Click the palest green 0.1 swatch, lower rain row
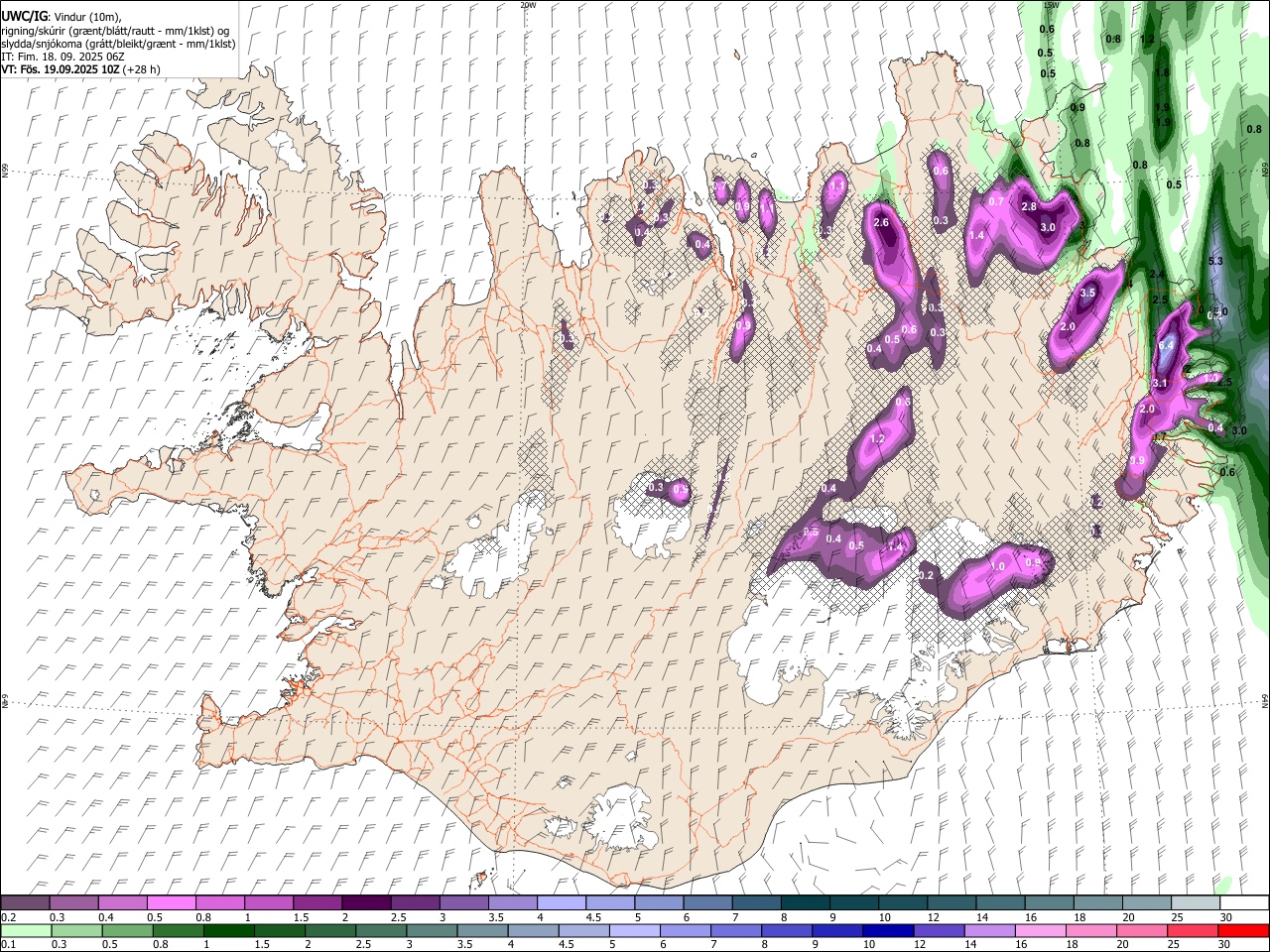This screenshot has height=952, width=1270. click(x=26, y=930)
